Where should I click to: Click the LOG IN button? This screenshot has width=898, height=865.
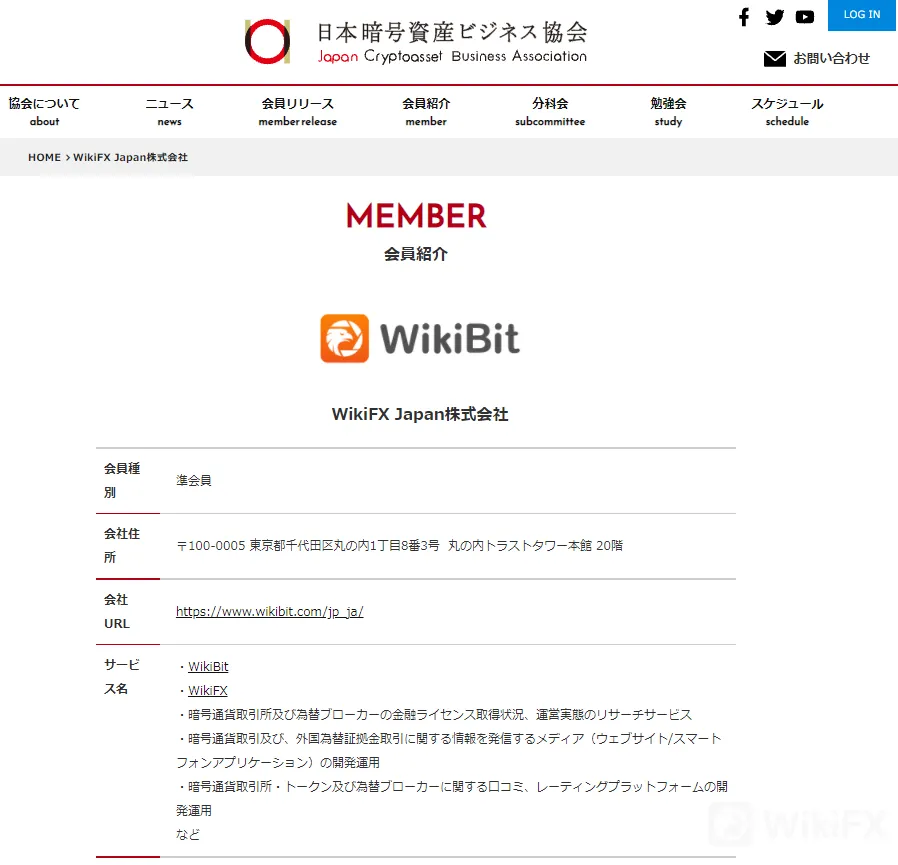861,15
